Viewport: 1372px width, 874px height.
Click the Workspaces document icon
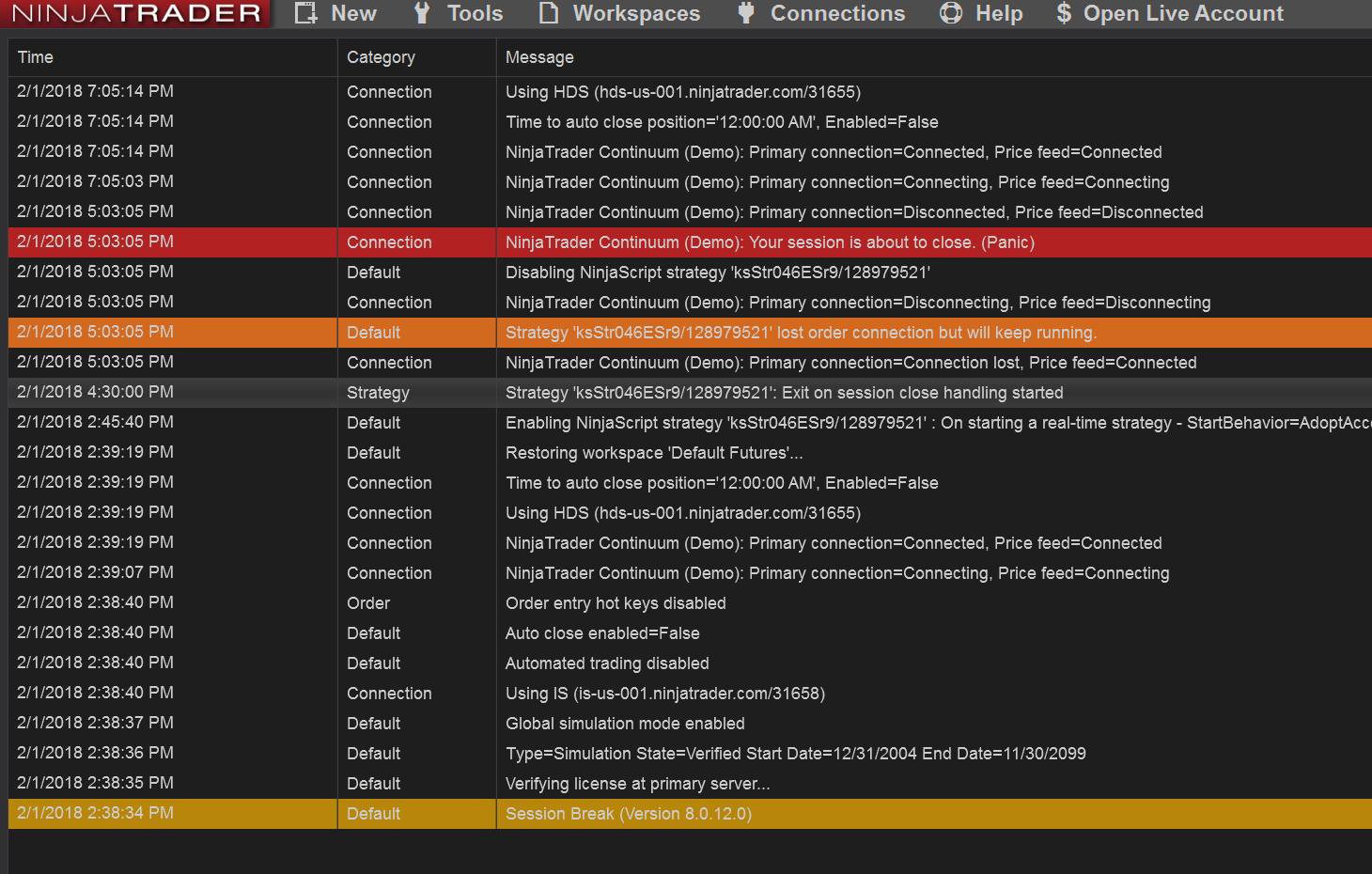[549, 13]
